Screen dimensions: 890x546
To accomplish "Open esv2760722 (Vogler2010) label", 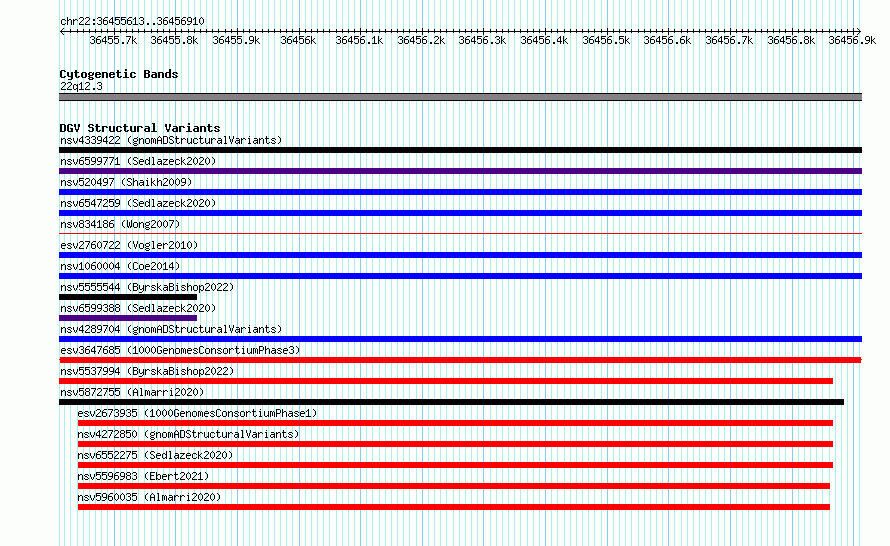I will pos(129,245).
